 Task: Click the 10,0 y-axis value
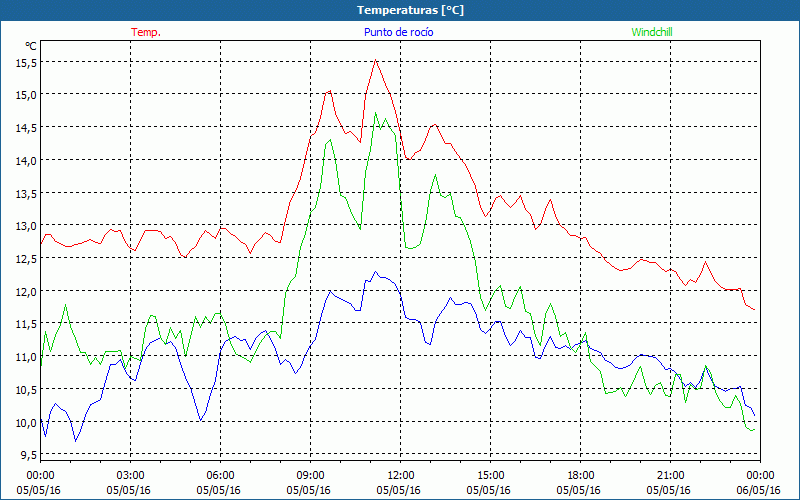(26, 422)
